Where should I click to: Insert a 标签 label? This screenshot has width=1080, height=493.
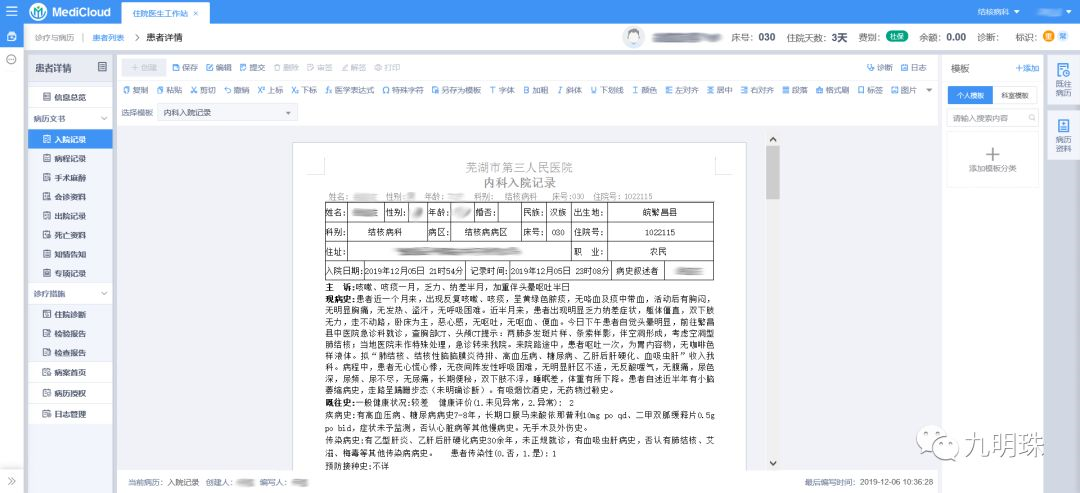870,90
